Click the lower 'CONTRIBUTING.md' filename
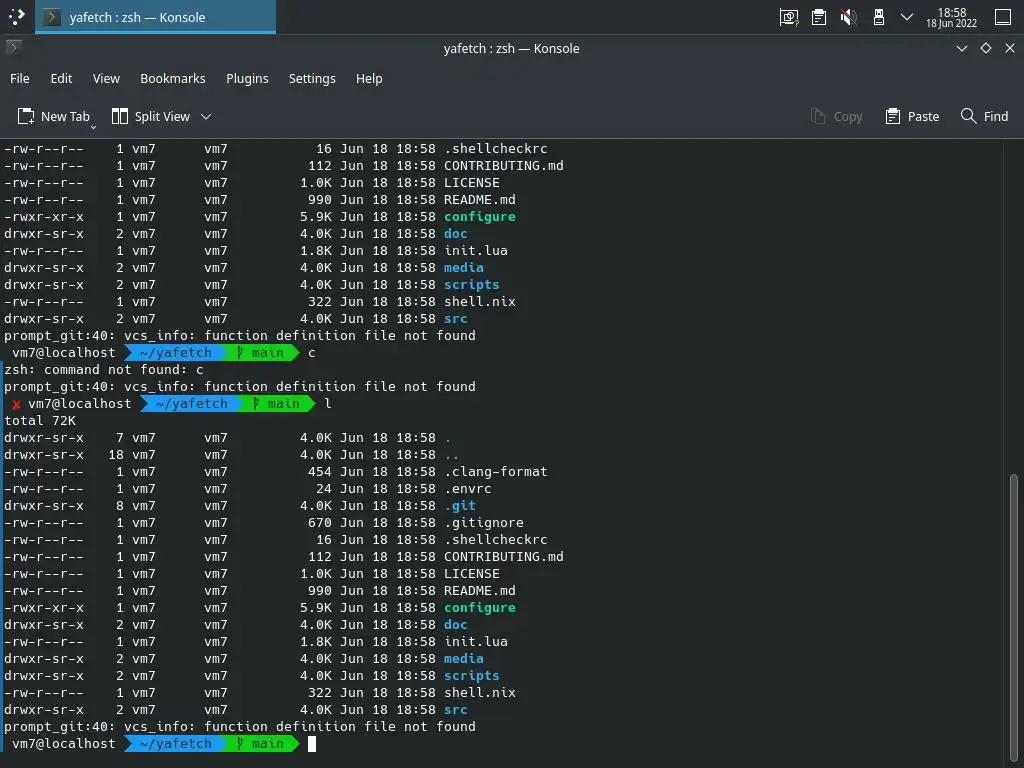Image resolution: width=1024 pixels, height=768 pixels. pyautogui.click(x=504, y=556)
